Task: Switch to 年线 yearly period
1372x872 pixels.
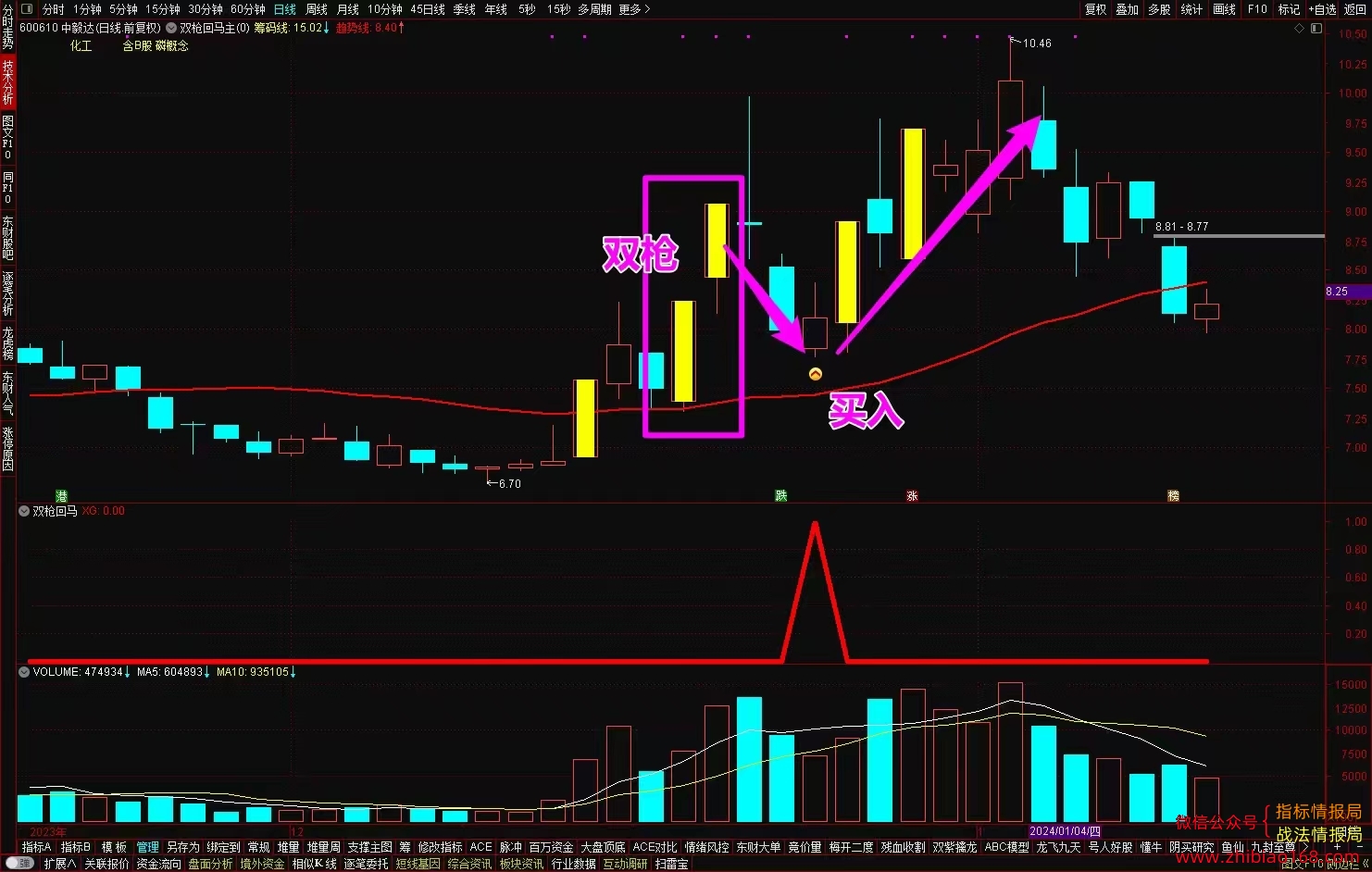Action: point(496,9)
